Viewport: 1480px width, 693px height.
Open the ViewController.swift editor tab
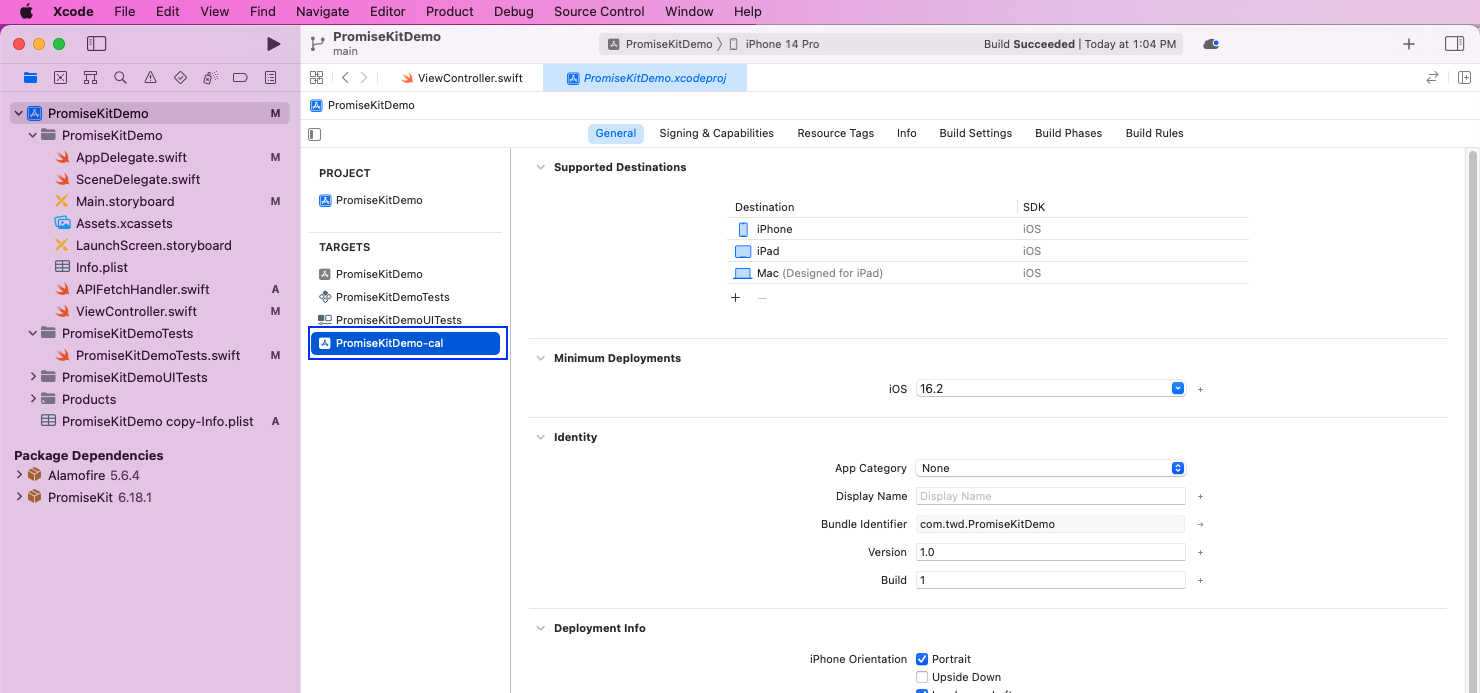[x=461, y=78]
